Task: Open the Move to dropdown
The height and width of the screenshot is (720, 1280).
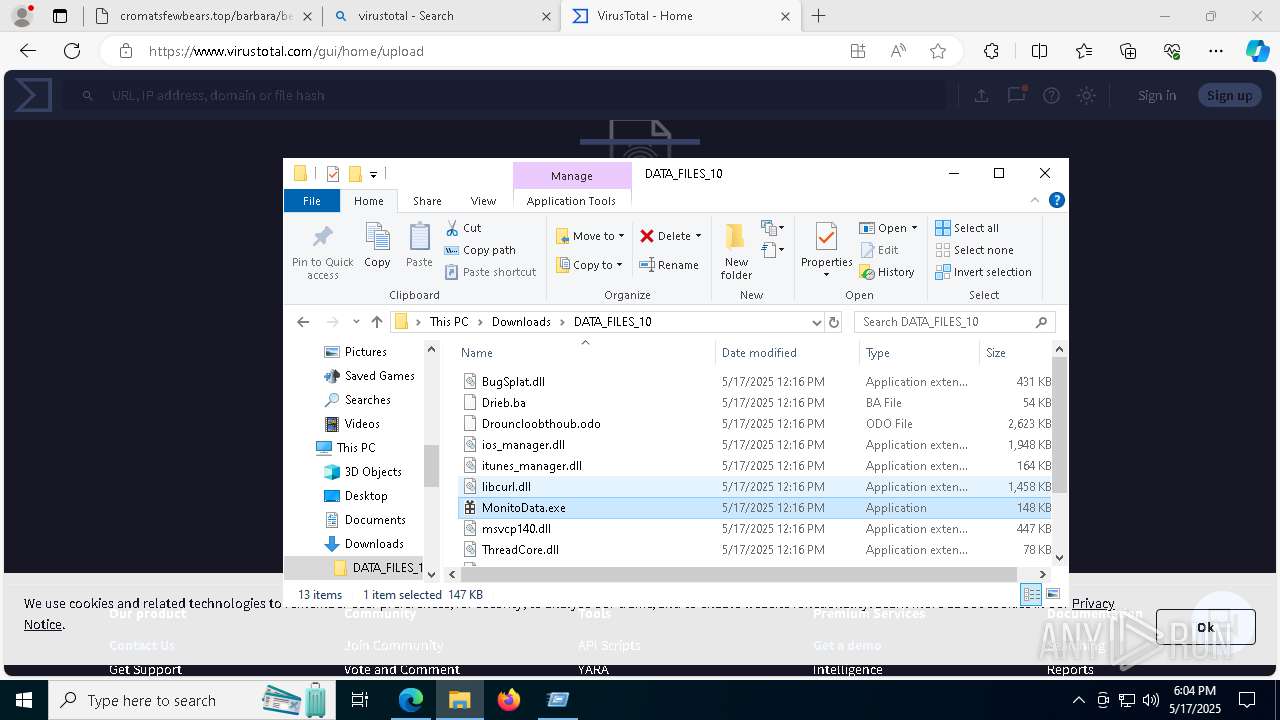Action: coord(590,236)
